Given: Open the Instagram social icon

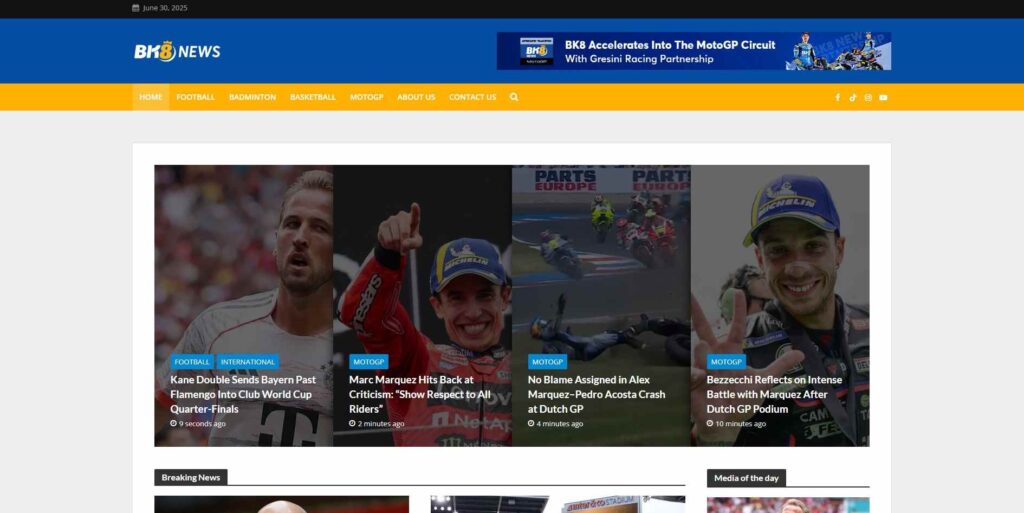Looking at the screenshot, I should [x=868, y=97].
